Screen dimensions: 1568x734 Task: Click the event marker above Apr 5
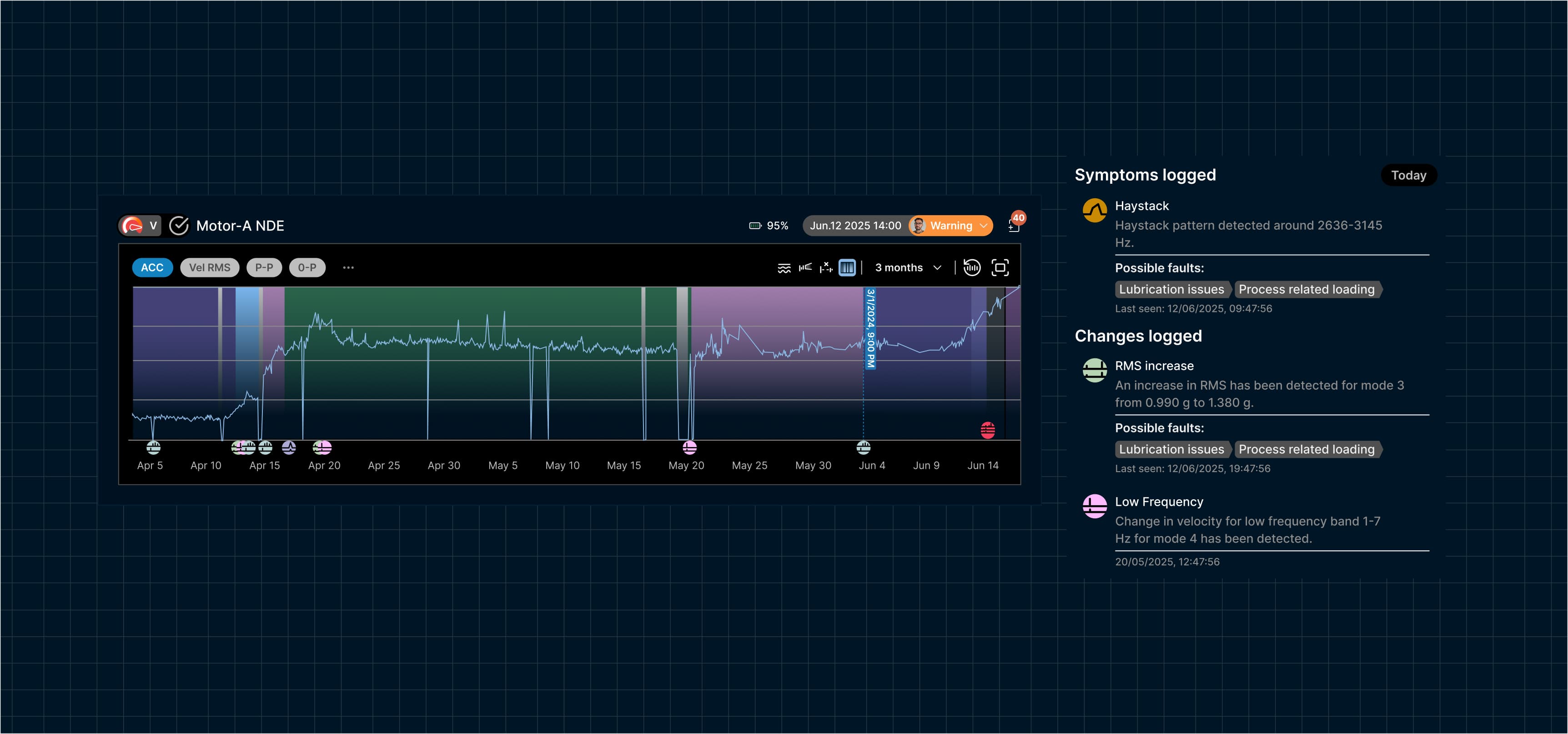[x=153, y=448]
